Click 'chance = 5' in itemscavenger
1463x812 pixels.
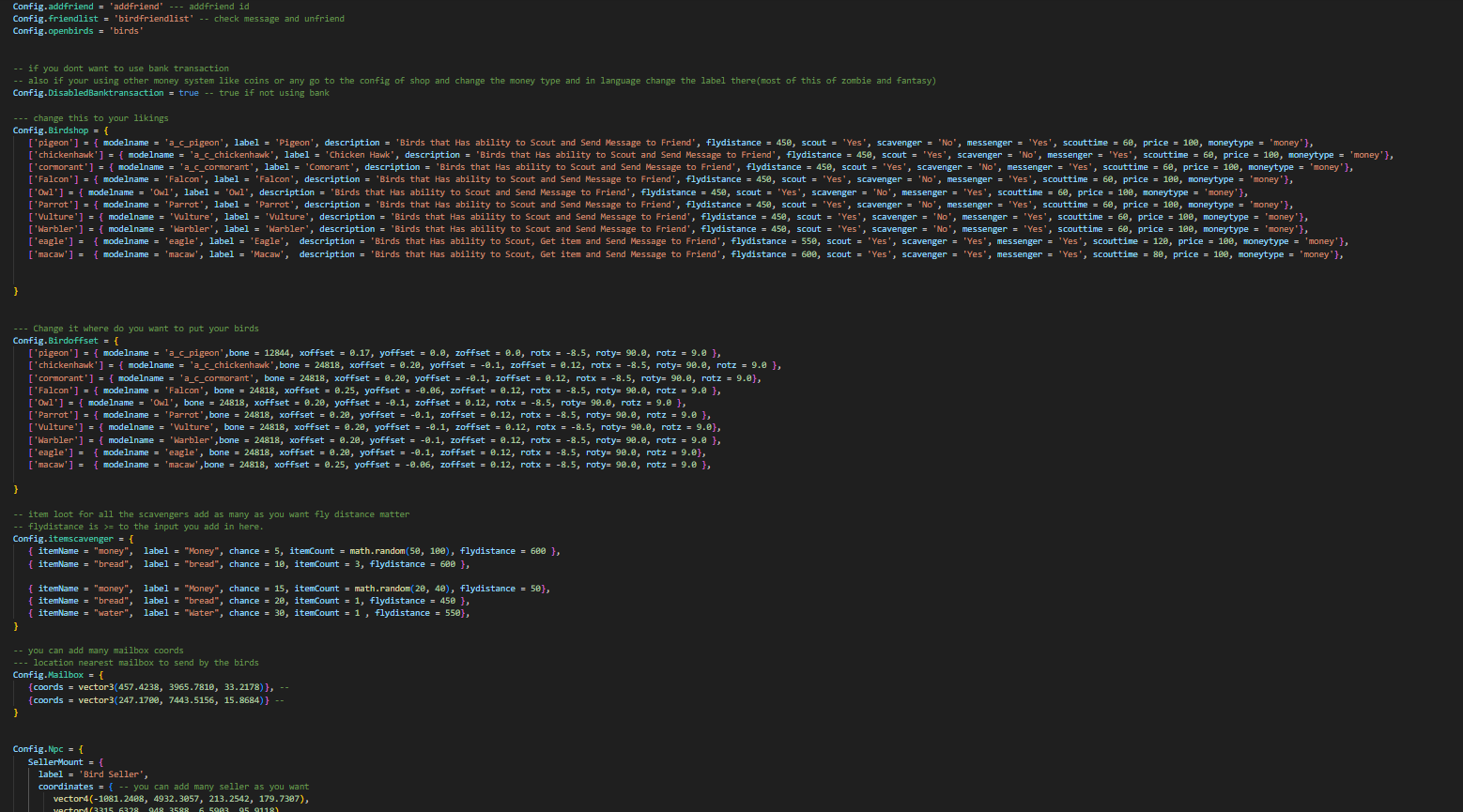[256, 551]
